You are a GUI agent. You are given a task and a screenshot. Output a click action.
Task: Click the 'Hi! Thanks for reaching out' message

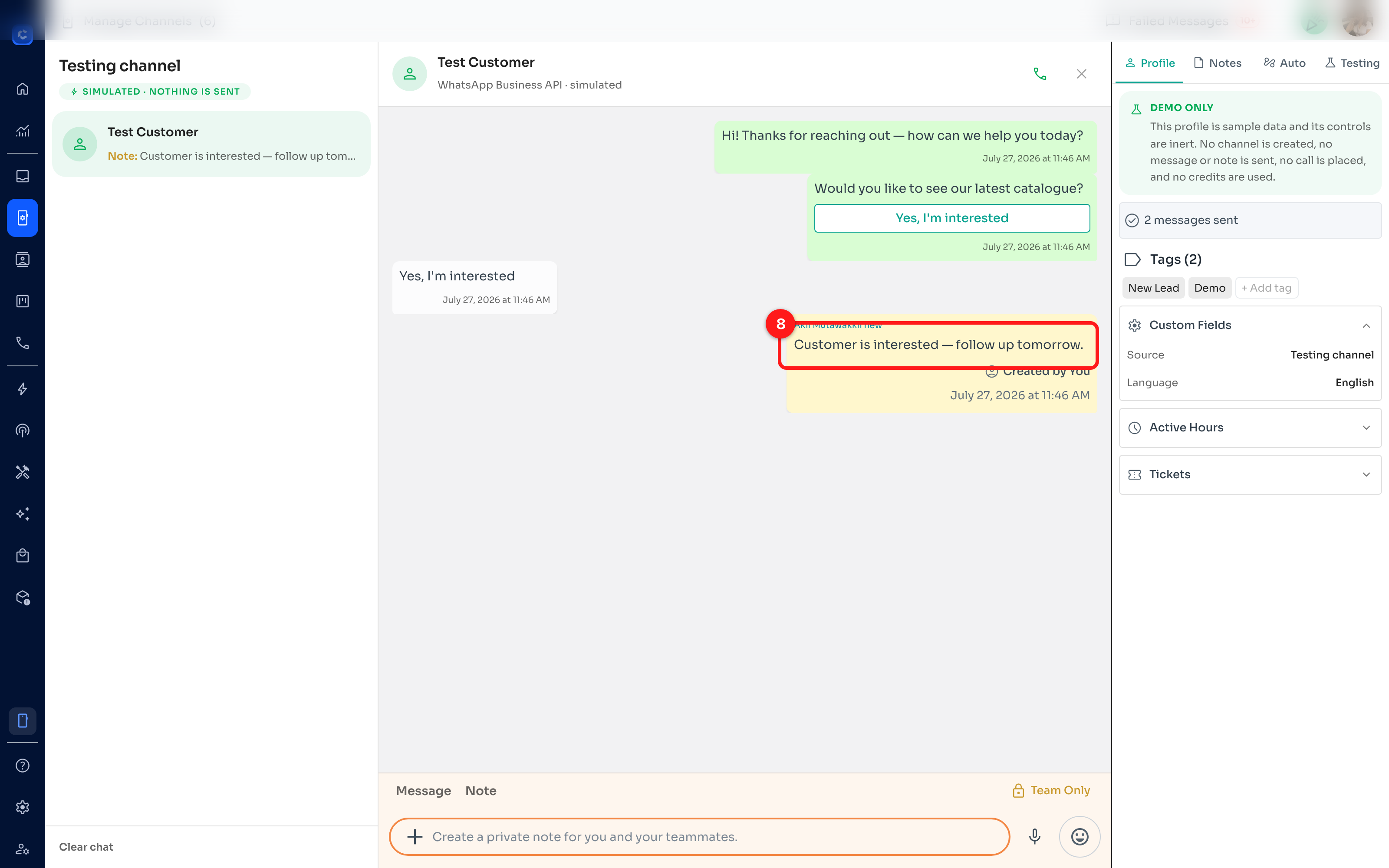pos(905,146)
